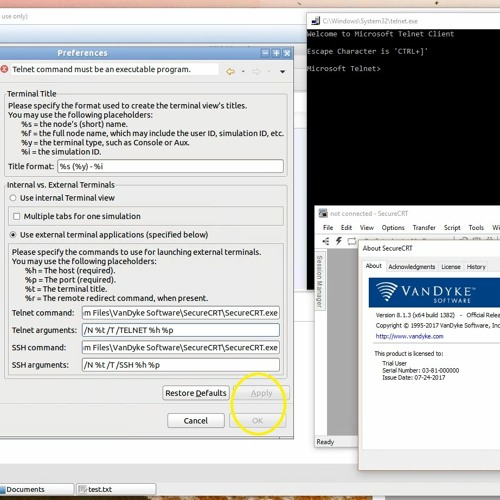Click the Version 8.1.3 text

click(415, 315)
